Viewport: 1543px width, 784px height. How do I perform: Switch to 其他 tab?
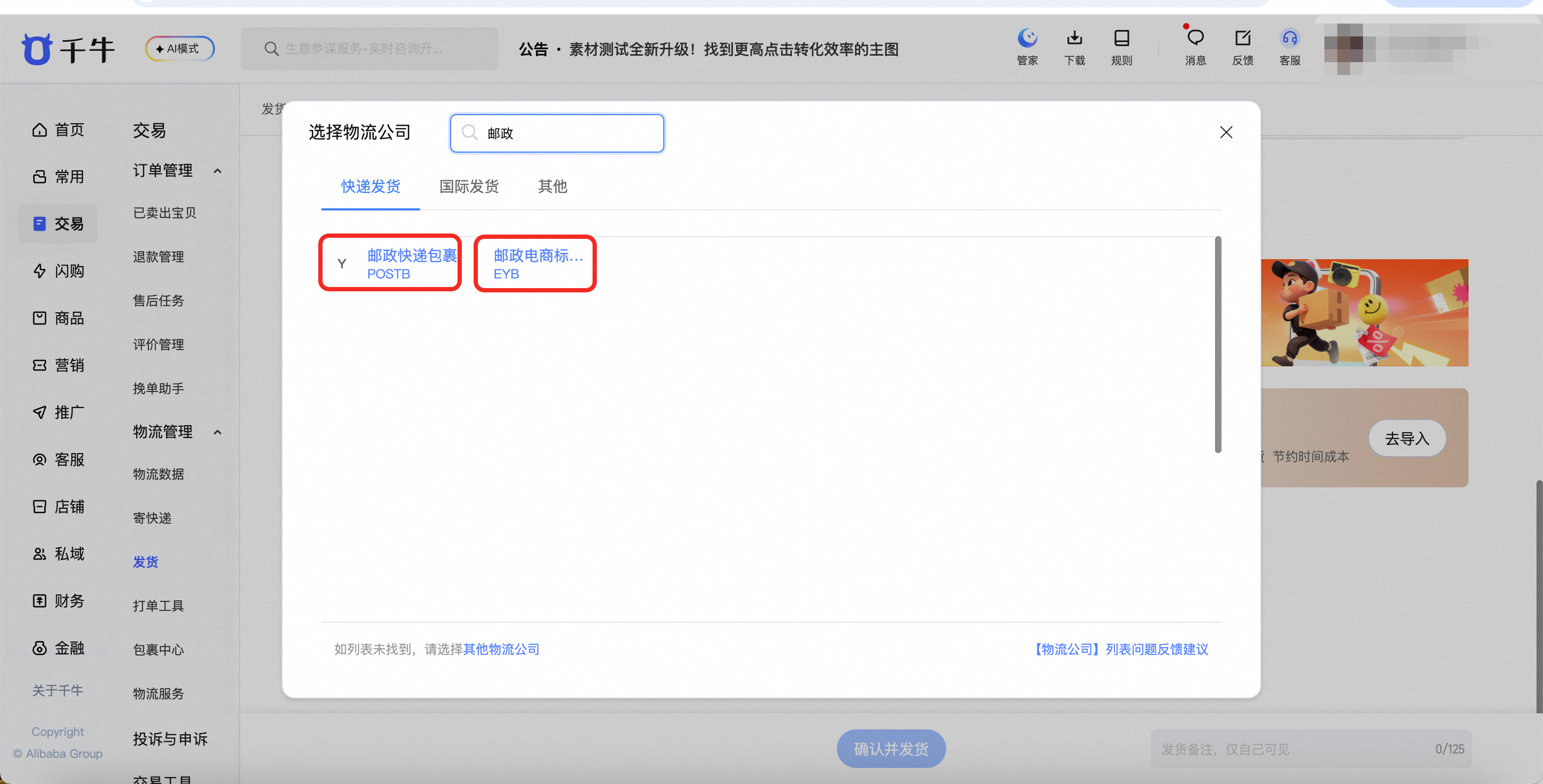pos(552,187)
